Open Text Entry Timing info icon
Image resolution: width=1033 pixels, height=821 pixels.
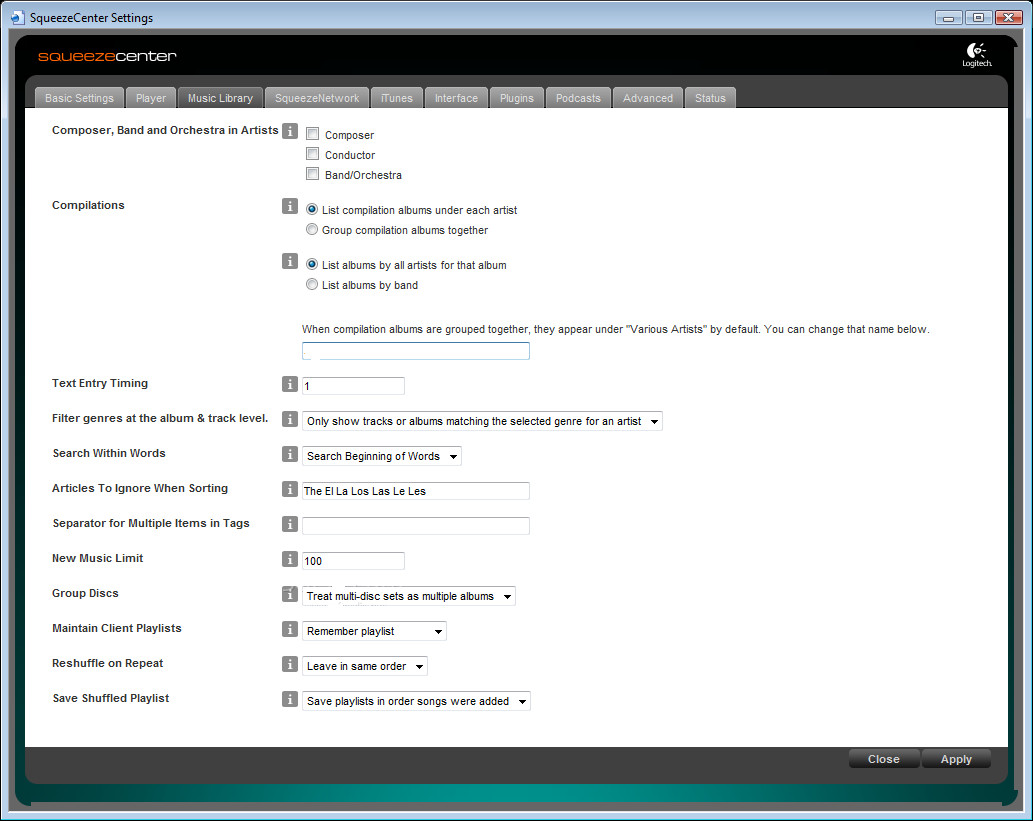[x=290, y=383]
